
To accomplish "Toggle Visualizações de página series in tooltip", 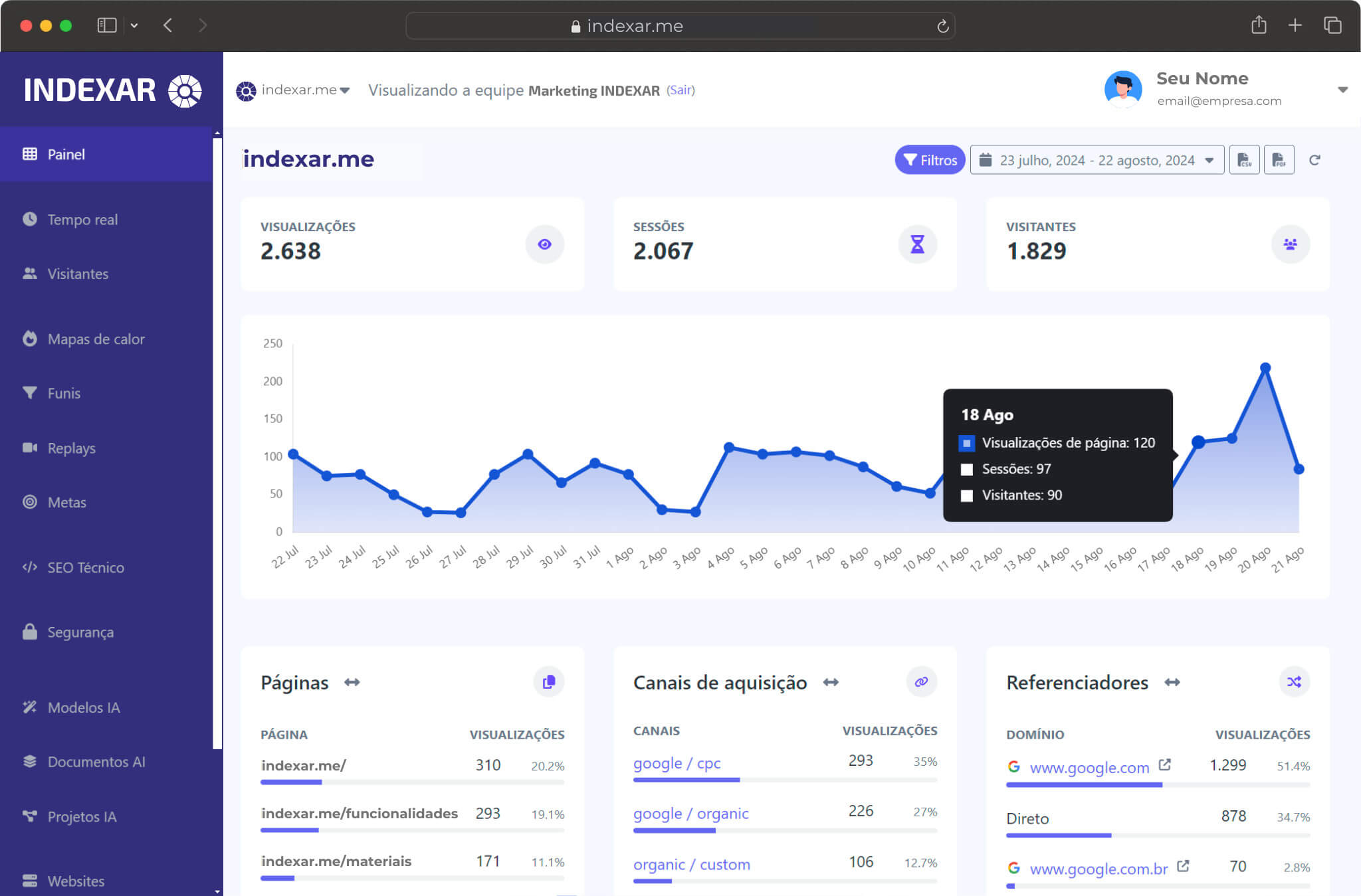I will coord(967,443).
